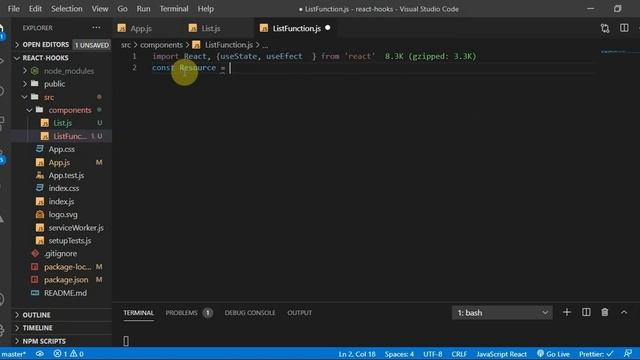The image size is (640, 360).
Task: Open the 1: bash terminal dropdown
Action: click(x=502, y=313)
